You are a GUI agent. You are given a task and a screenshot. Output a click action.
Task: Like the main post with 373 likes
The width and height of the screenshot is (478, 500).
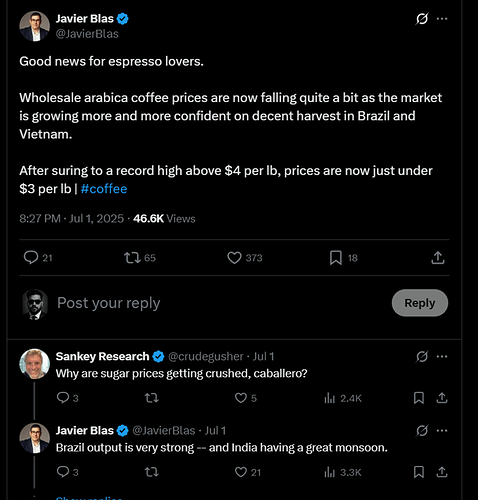[x=245, y=258]
